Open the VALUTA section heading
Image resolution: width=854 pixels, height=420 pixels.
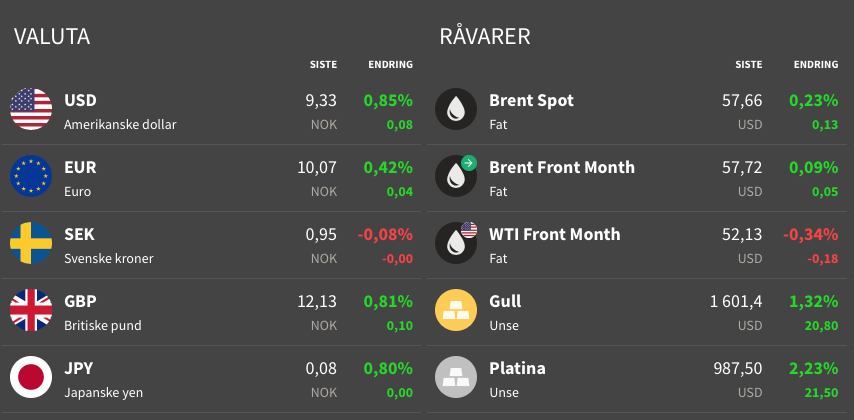tap(52, 36)
